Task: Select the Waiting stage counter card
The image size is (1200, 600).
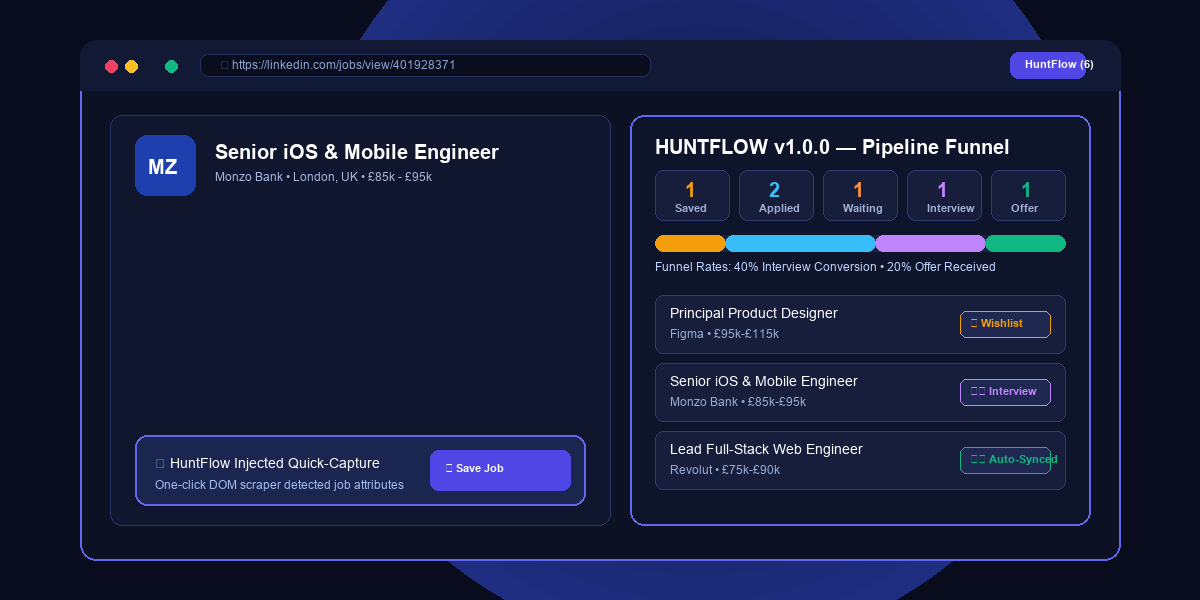Action: [860, 196]
